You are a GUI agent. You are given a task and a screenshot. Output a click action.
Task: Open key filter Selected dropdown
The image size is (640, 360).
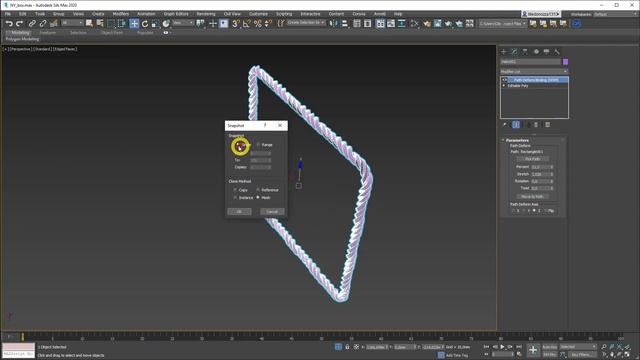pos(577,347)
